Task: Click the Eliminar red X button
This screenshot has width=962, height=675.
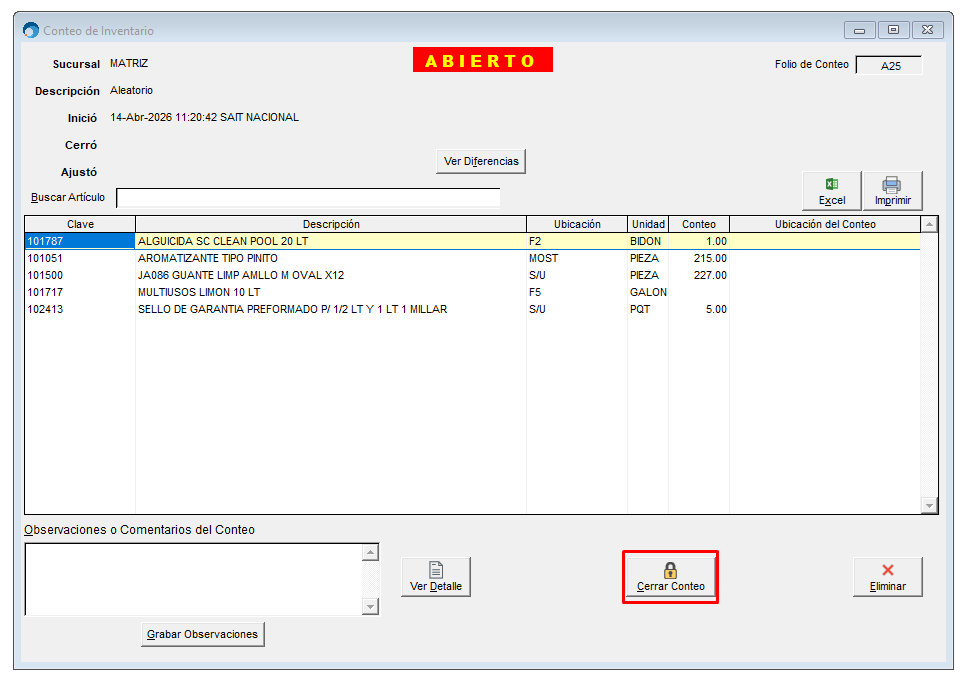Action: (887, 577)
